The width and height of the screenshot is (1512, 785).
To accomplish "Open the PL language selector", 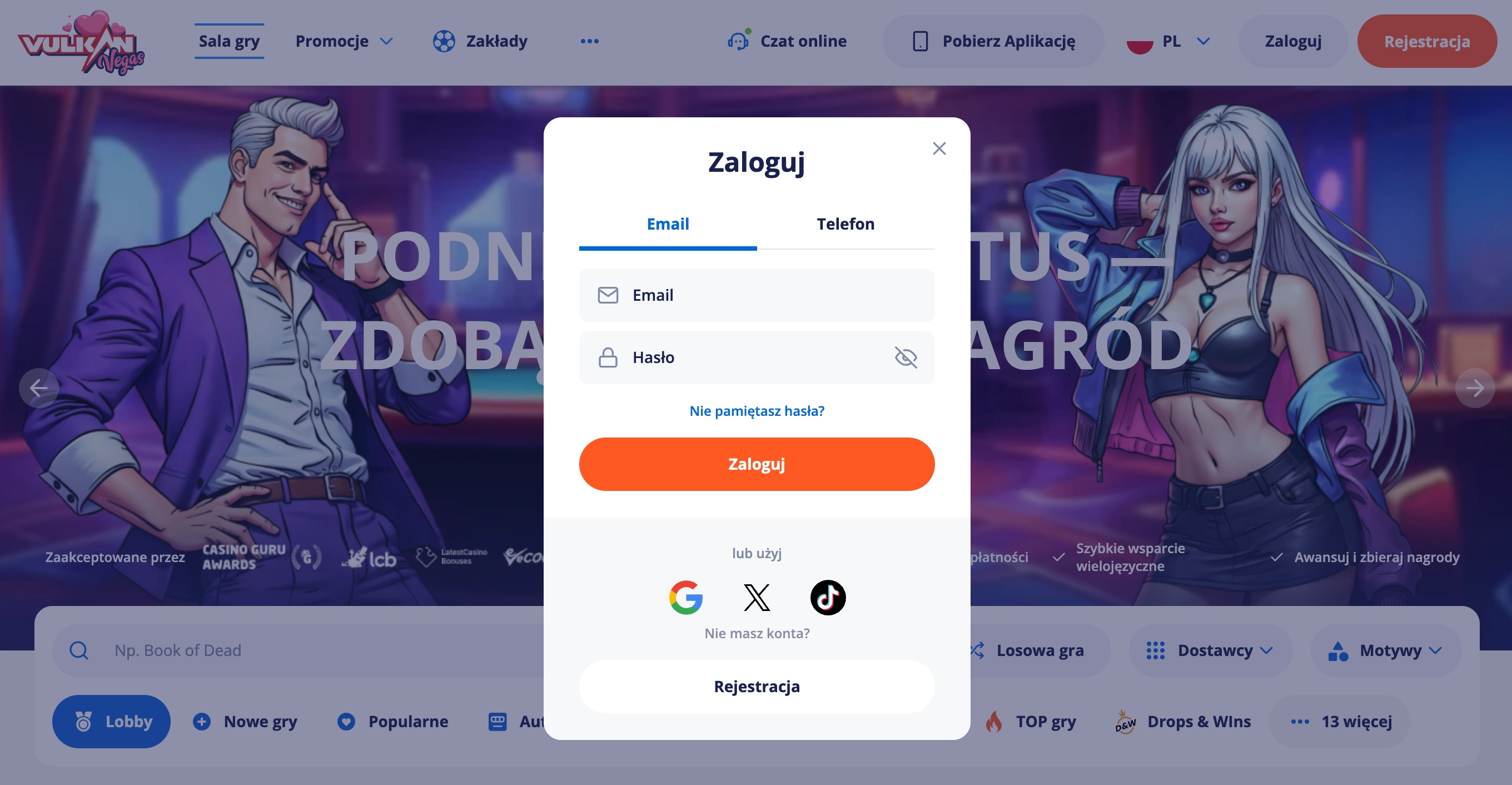I will click(x=1168, y=41).
